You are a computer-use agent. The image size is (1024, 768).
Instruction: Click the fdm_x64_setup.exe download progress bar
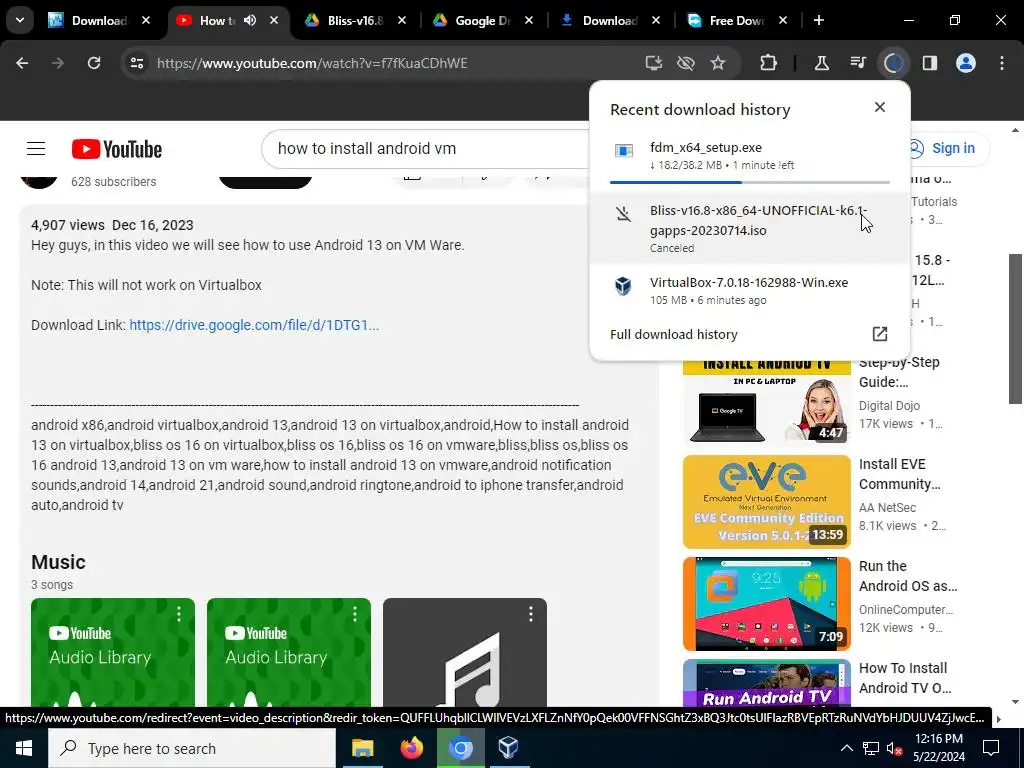(750, 182)
